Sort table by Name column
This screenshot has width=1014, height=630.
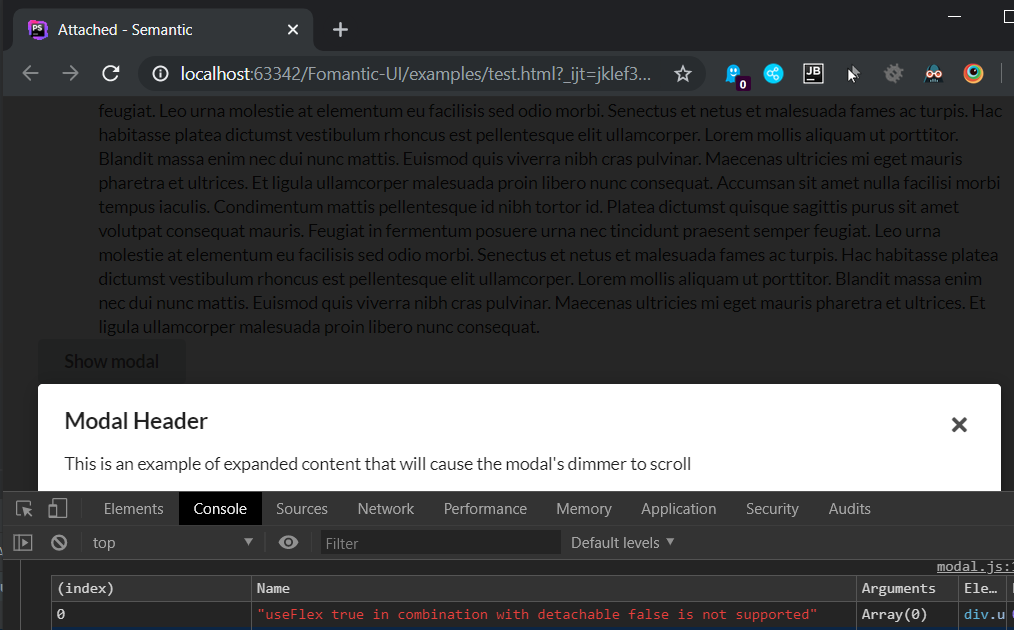[x=554, y=589]
